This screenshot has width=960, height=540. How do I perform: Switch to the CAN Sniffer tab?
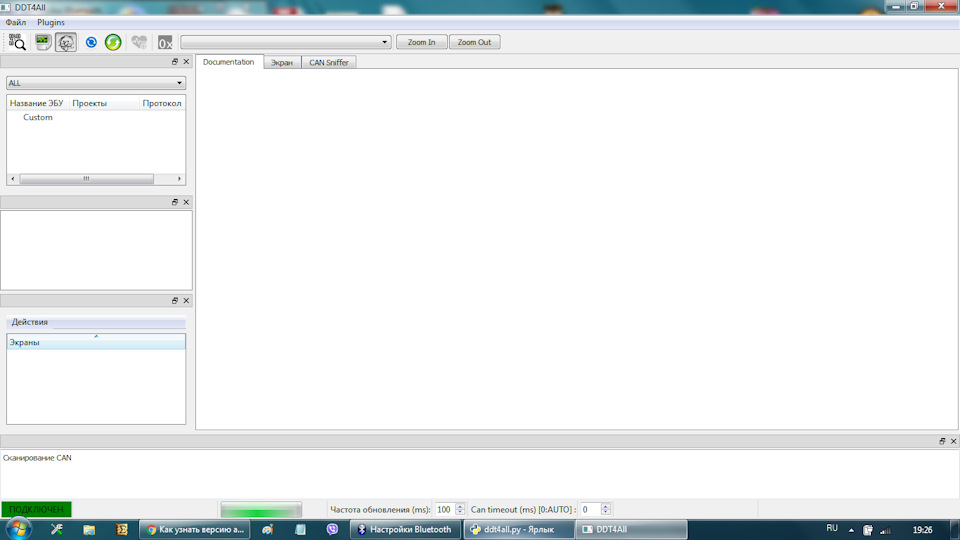pos(329,62)
